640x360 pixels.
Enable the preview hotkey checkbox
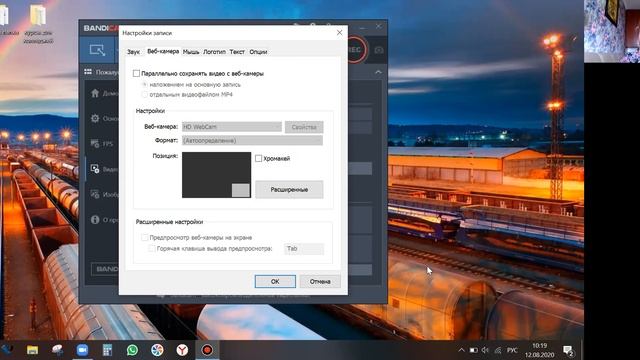coord(152,248)
